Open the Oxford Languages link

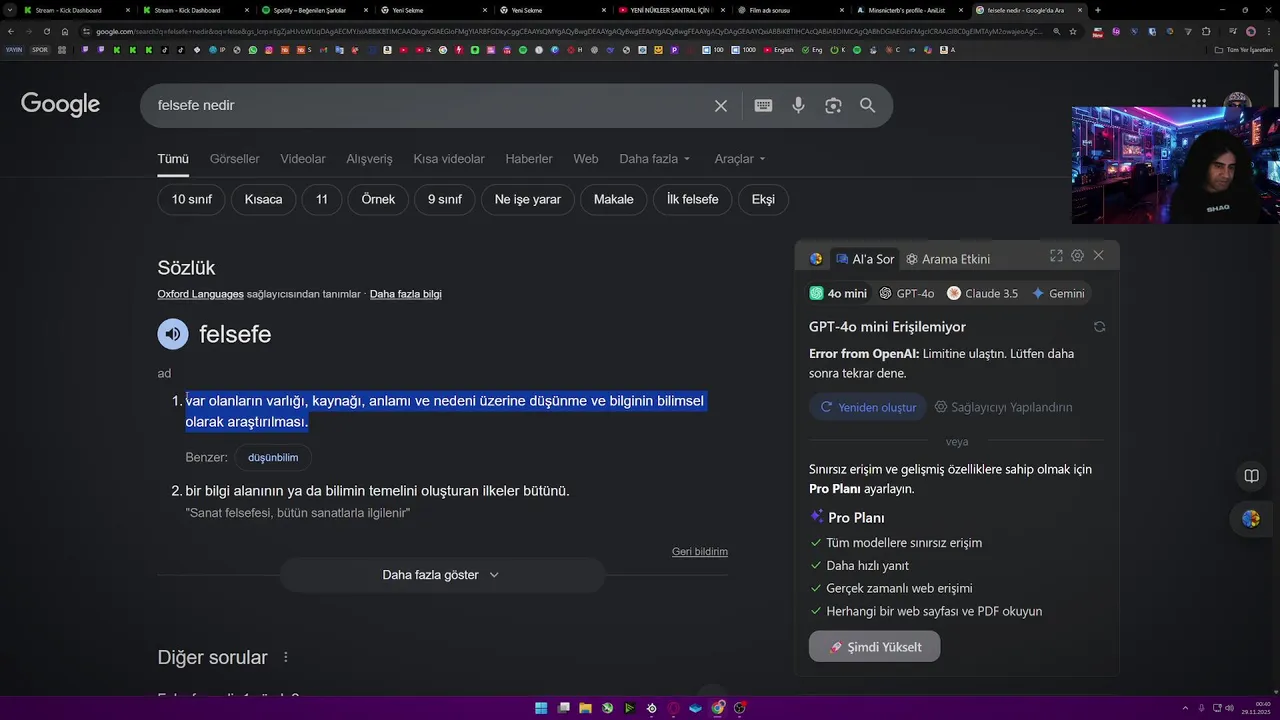point(200,294)
